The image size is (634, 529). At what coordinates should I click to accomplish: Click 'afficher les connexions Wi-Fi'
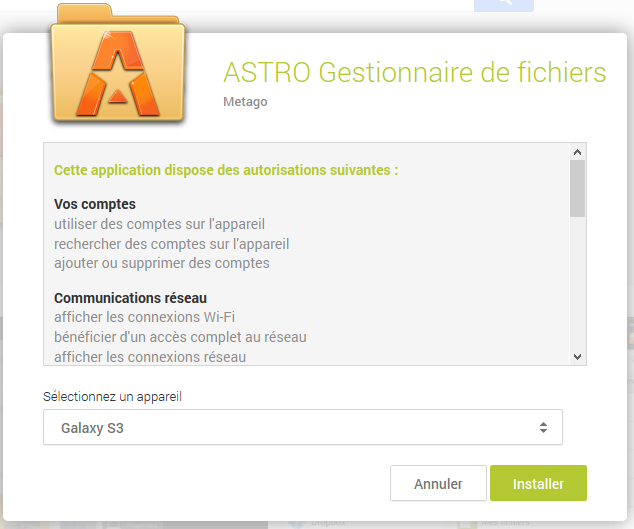coord(144,317)
